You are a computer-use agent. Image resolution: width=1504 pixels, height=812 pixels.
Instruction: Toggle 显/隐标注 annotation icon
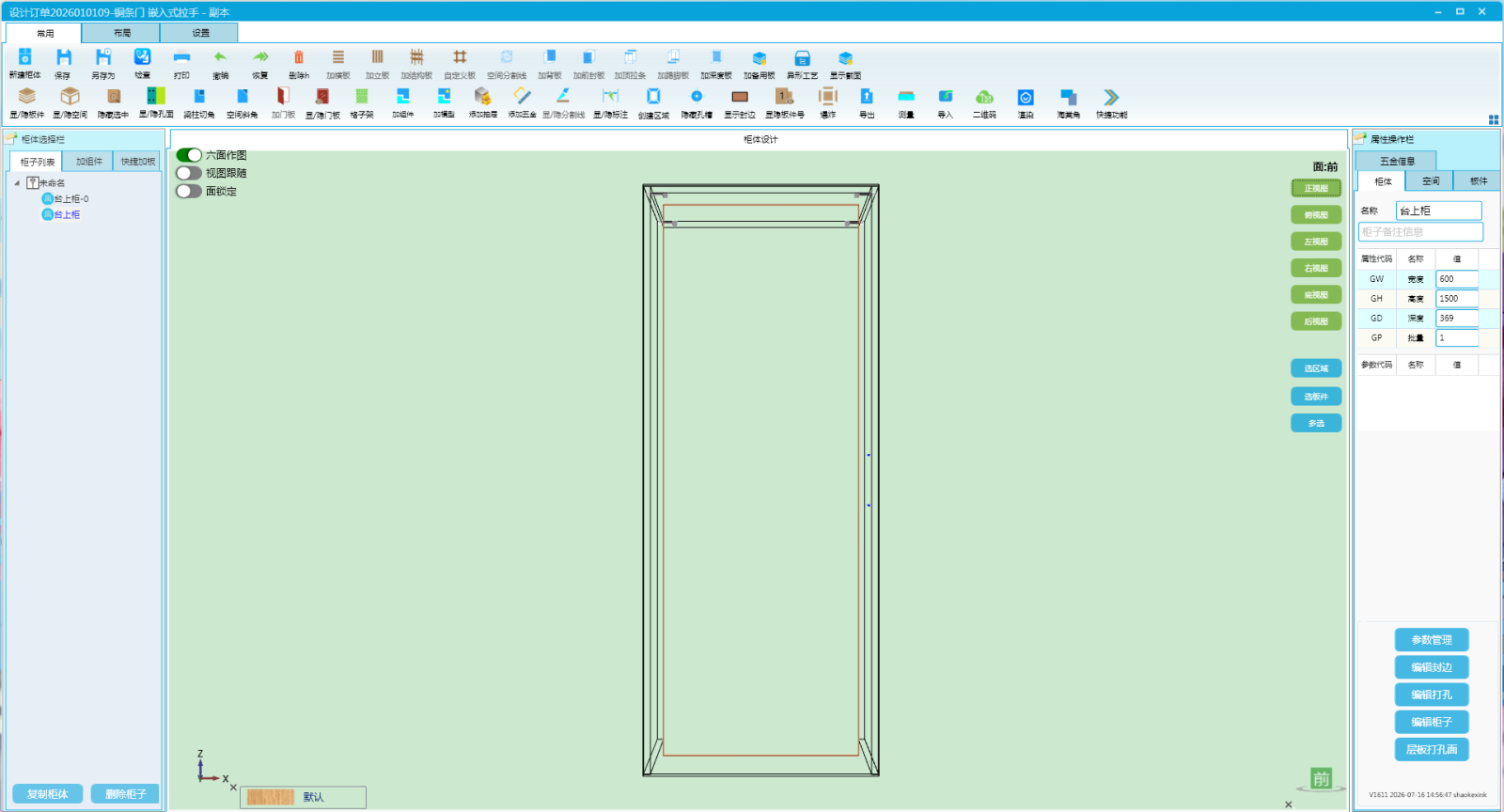point(610,96)
